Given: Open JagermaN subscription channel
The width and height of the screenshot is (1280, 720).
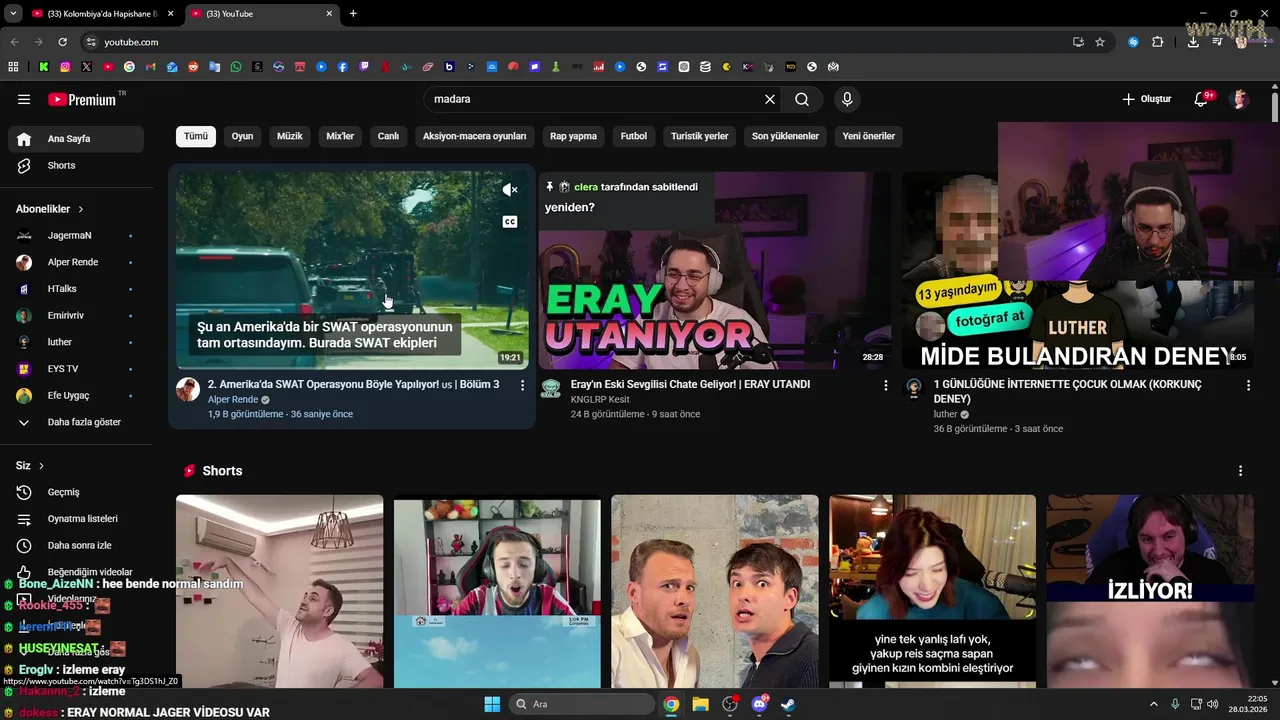Looking at the screenshot, I should 76,235.
